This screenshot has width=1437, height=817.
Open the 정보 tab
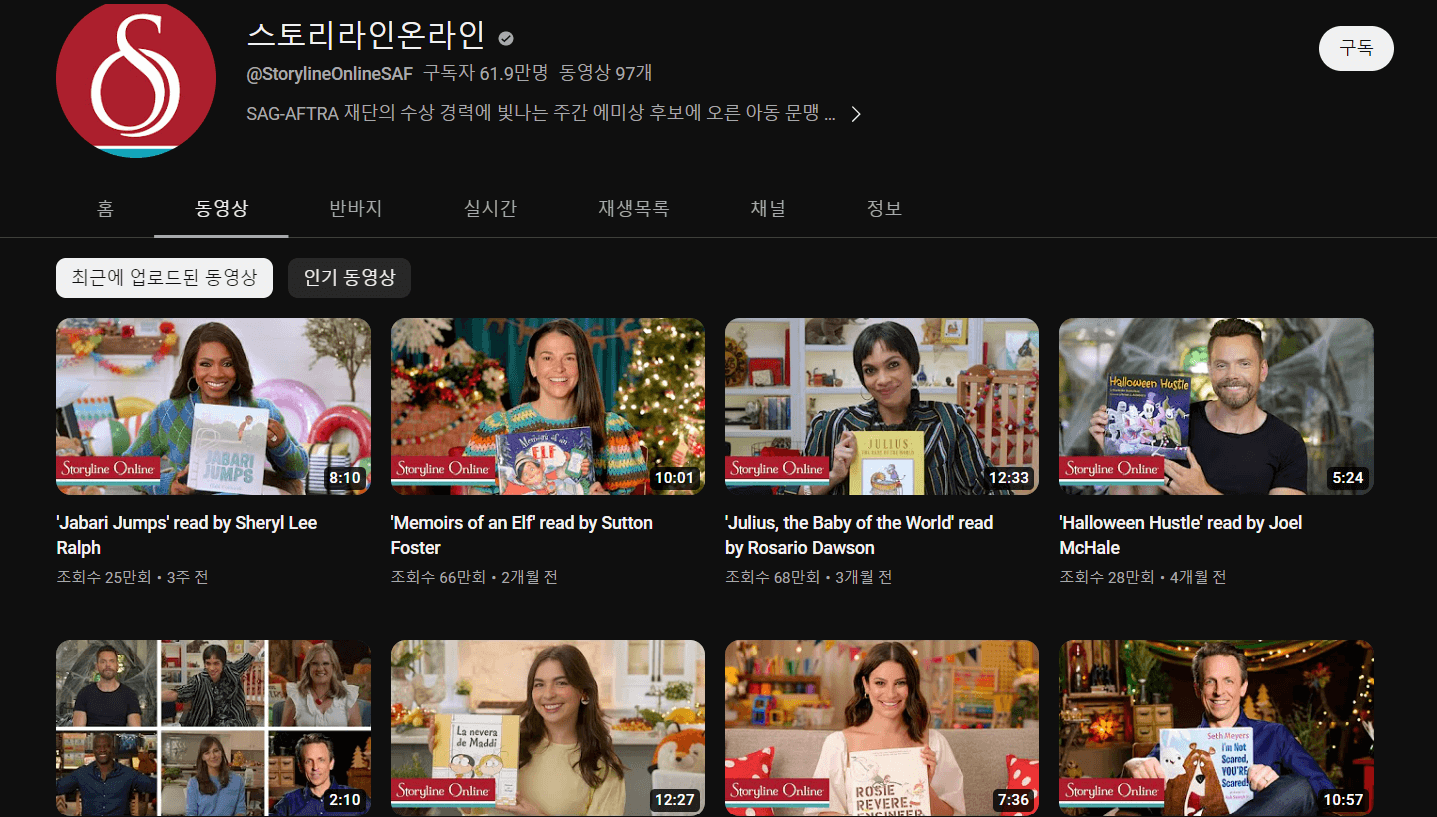coord(884,209)
